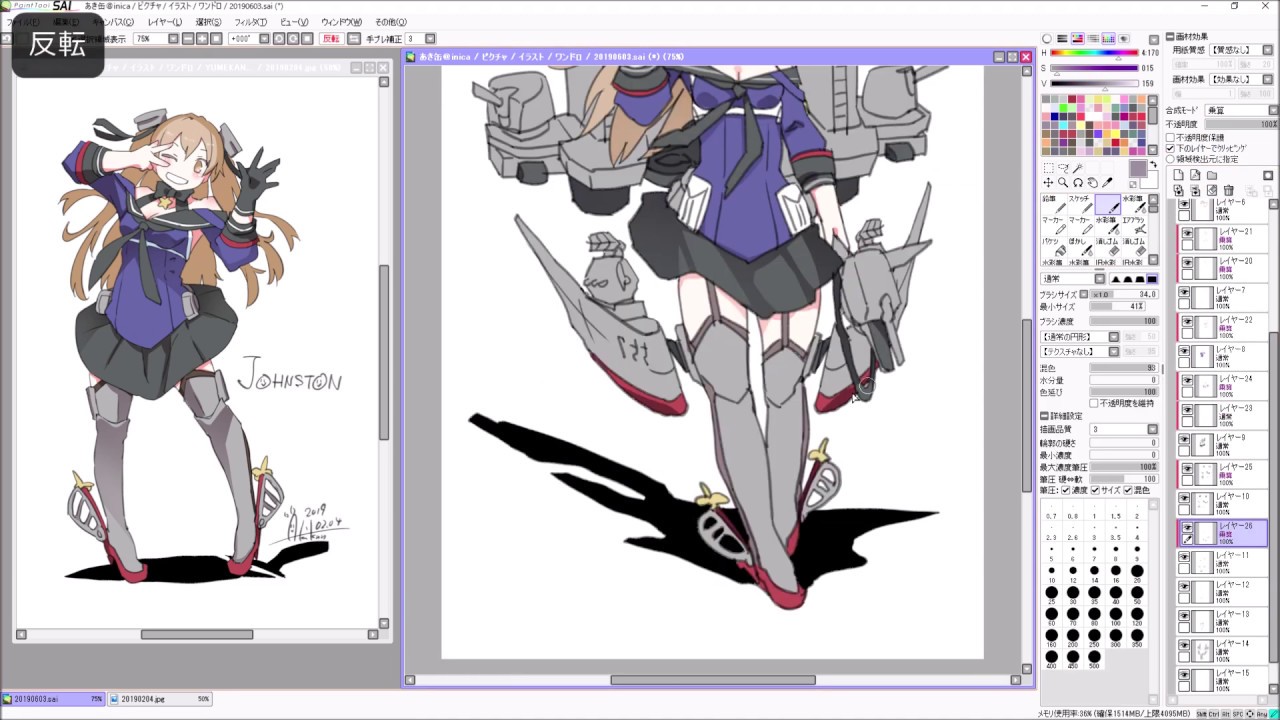Toggle 下のレイヤーでクリッピング clipping checkbox
Screen dimensions: 1280x720
click(x=1170, y=148)
